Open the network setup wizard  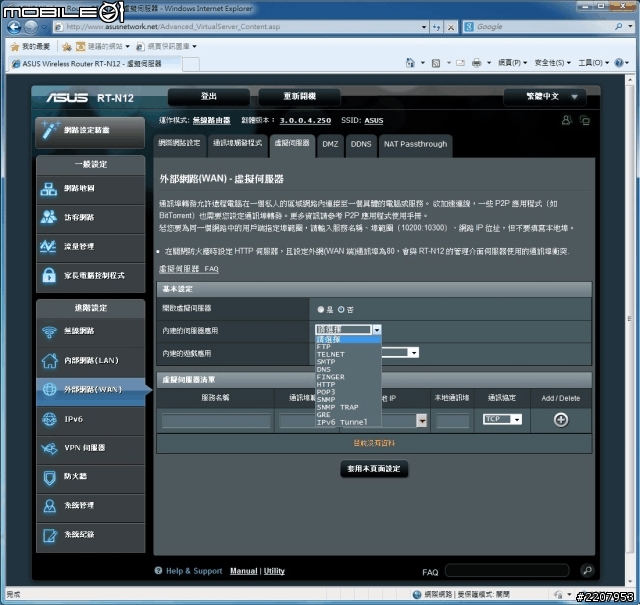point(90,131)
